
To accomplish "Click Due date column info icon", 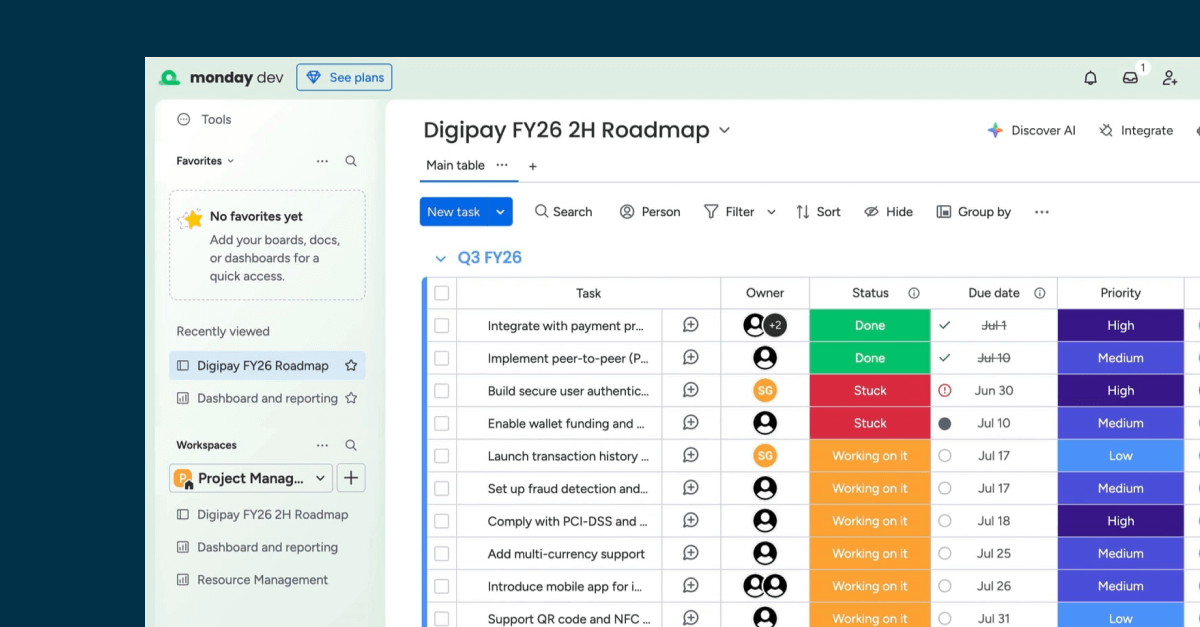I will pyautogui.click(x=1039, y=293).
